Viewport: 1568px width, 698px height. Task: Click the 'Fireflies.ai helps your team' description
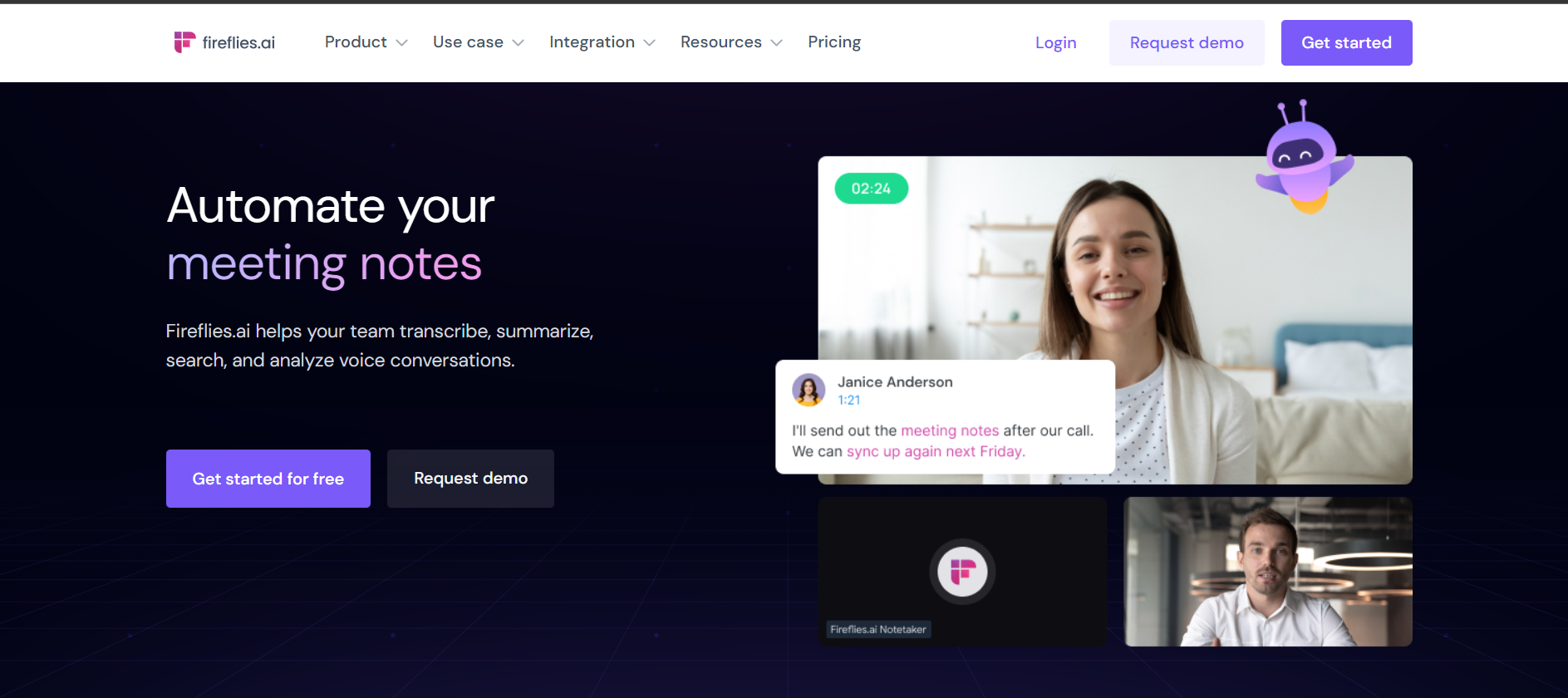[x=380, y=346]
